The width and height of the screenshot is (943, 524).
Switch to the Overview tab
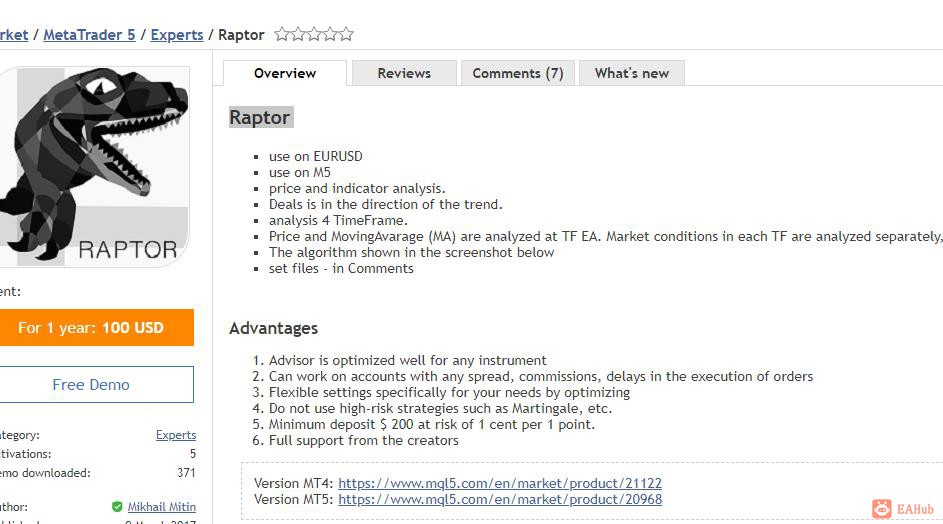click(285, 73)
